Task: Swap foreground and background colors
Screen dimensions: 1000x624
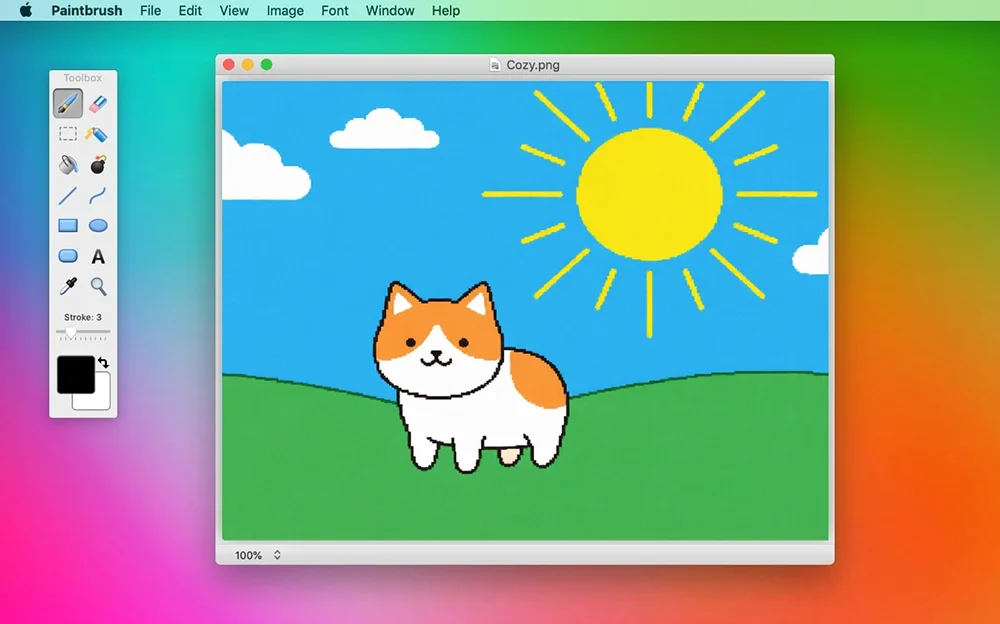Action: (103, 362)
